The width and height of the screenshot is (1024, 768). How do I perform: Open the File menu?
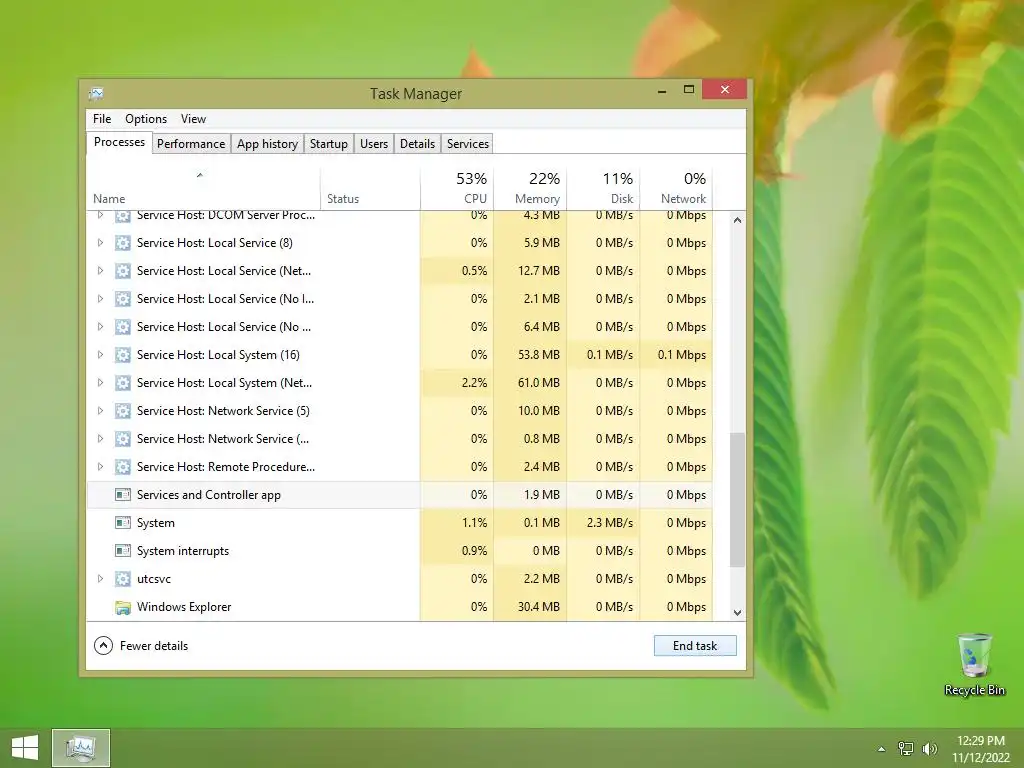[102, 119]
